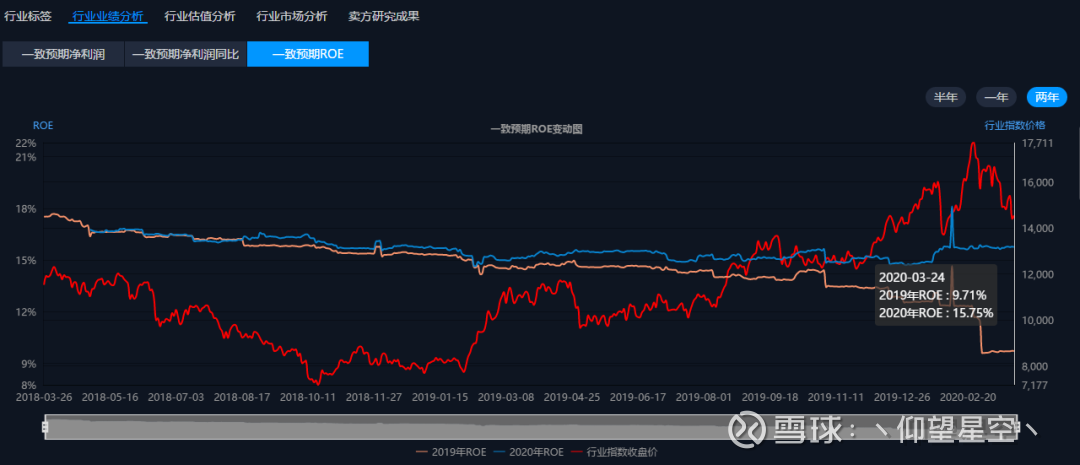Click the blue 2020 ROE spike peak
Screen dimensions: 1080x465
pyautogui.click(x=953, y=207)
